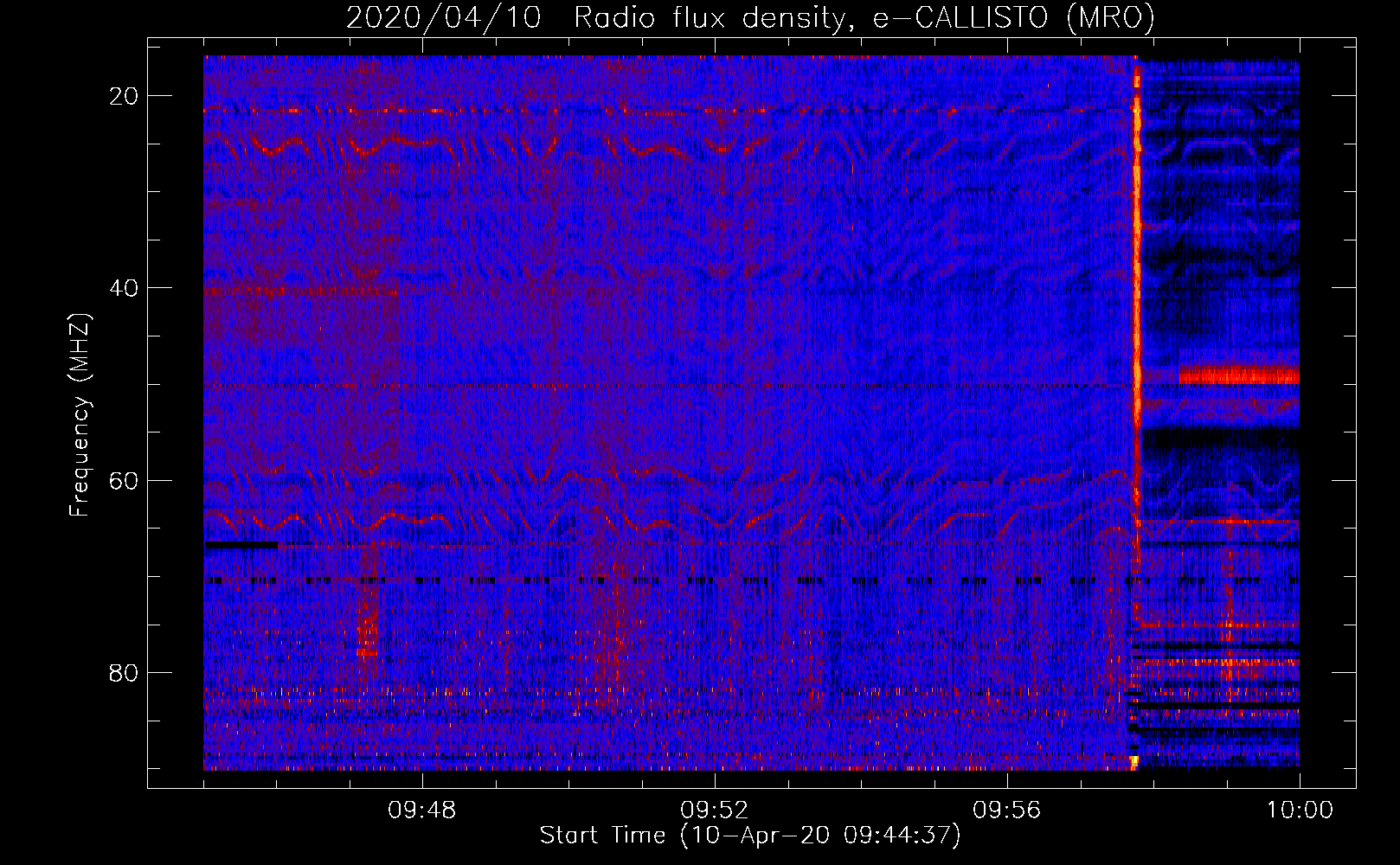The image size is (1400, 865).
Task: Click the black horizontal bar near 67 MHz
Action: pyautogui.click(x=241, y=545)
